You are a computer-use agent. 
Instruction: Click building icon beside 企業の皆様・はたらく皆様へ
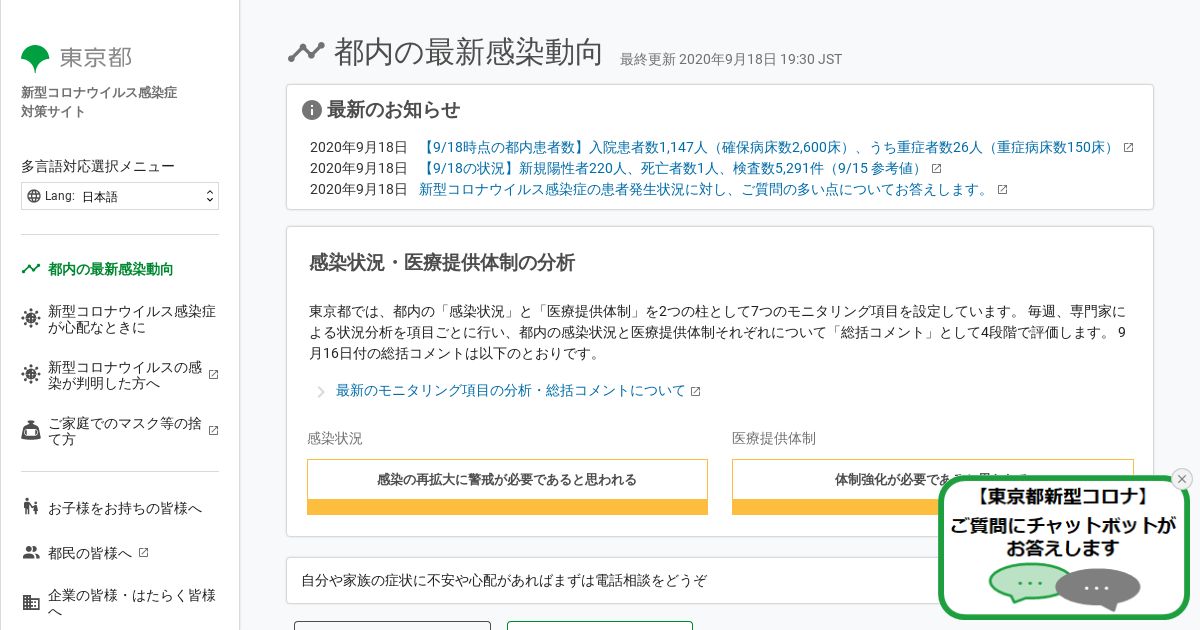[31, 603]
